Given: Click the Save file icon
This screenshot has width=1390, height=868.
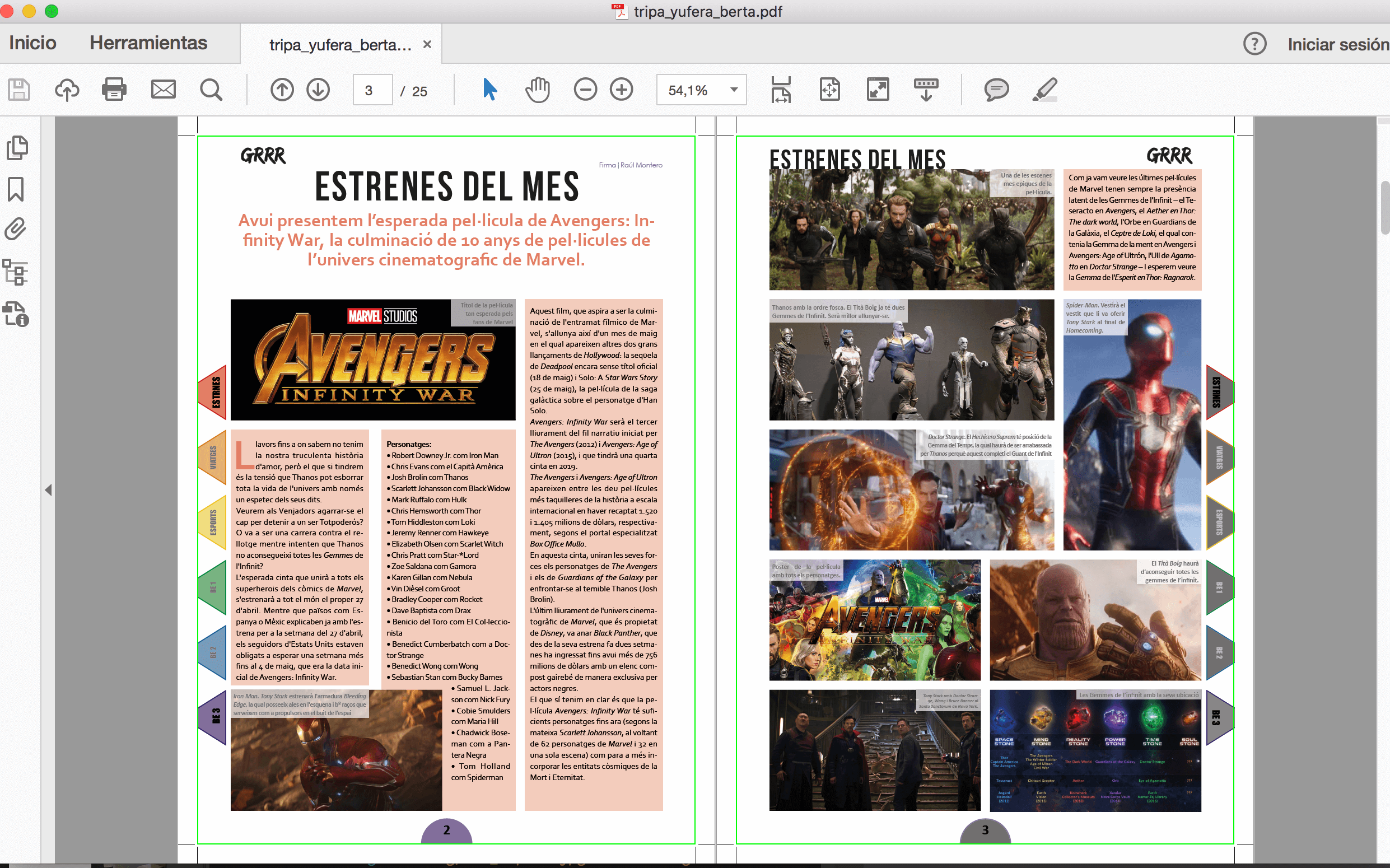Looking at the screenshot, I should pyautogui.click(x=19, y=90).
